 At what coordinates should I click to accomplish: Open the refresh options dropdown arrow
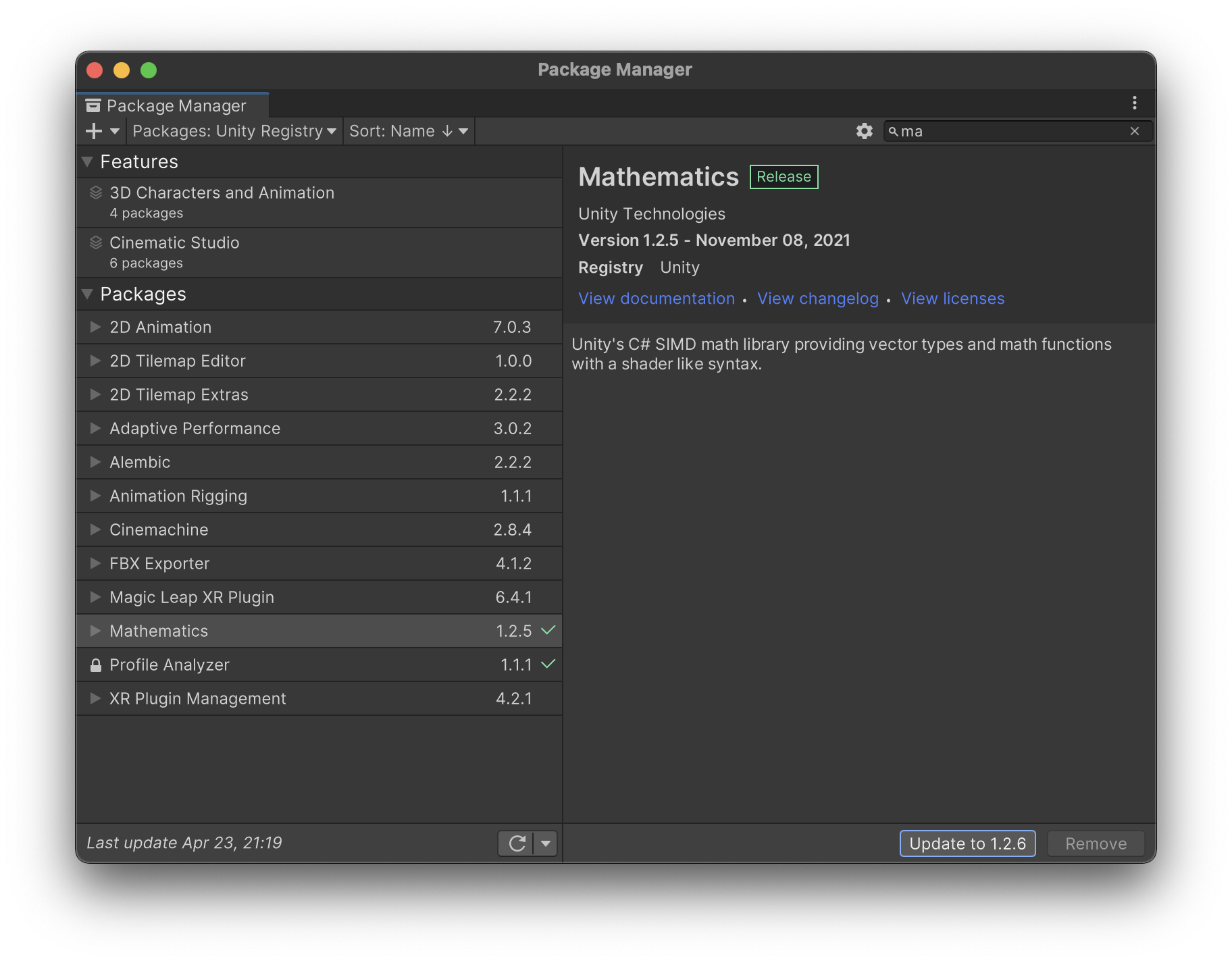(x=546, y=843)
